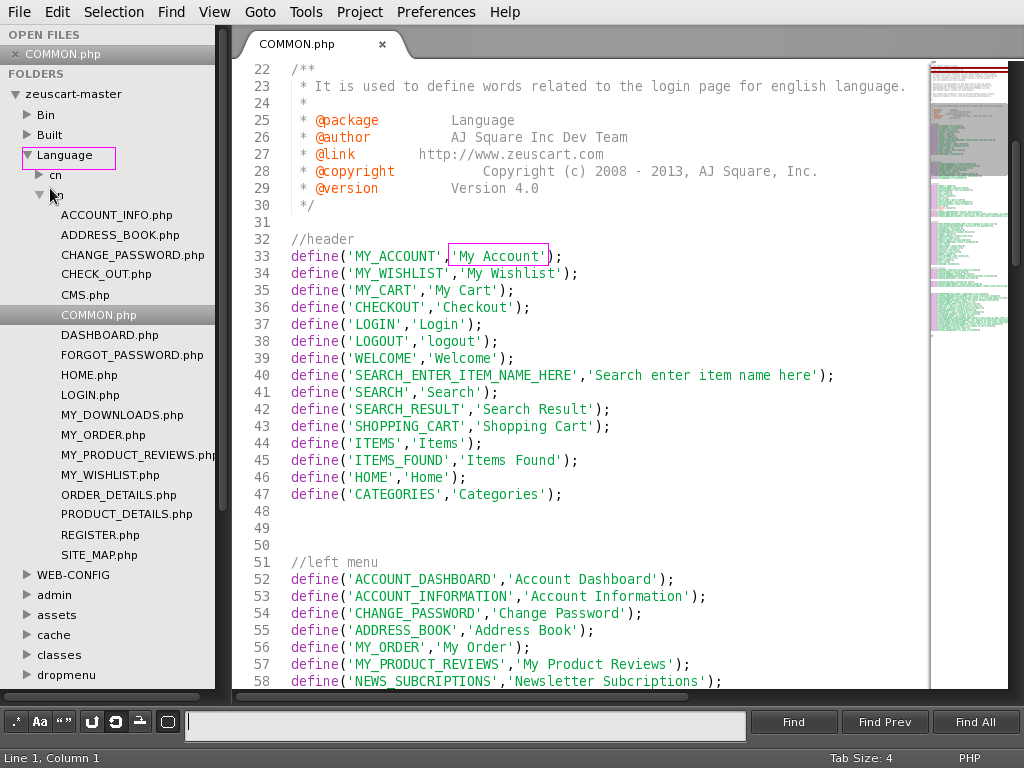This screenshot has width=1024, height=768.
Task: Expand the cn language folder
Action: point(39,174)
